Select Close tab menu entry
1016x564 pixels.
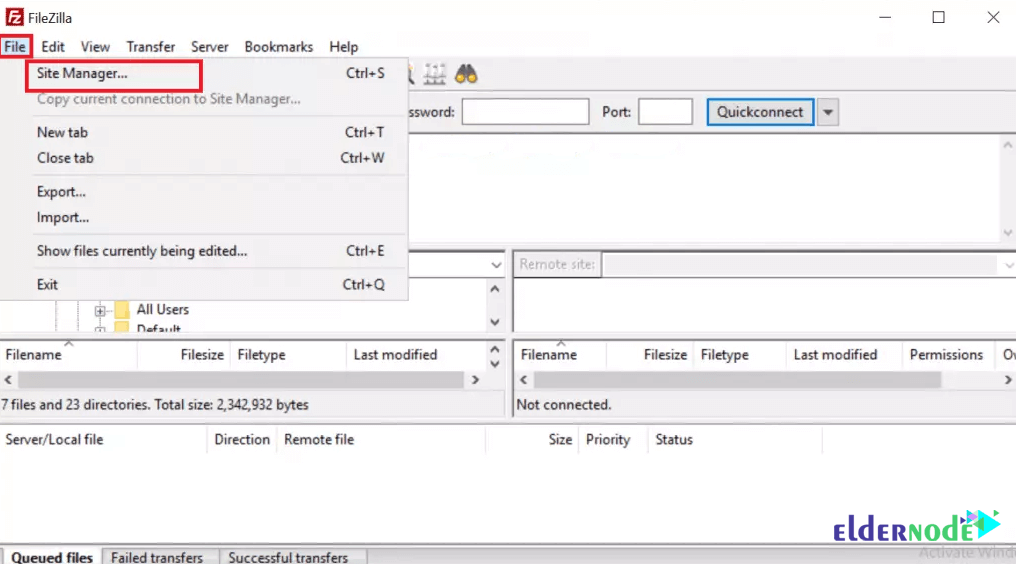(211, 158)
